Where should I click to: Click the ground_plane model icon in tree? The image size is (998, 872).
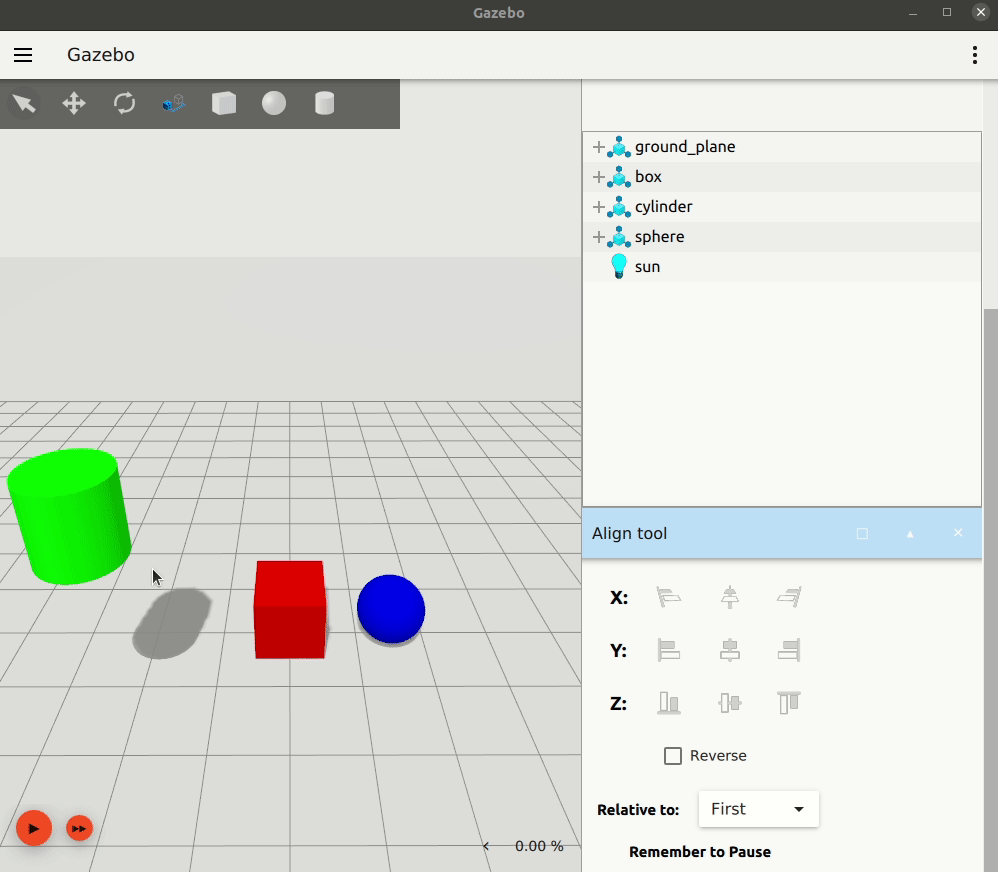tap(619, 147)
